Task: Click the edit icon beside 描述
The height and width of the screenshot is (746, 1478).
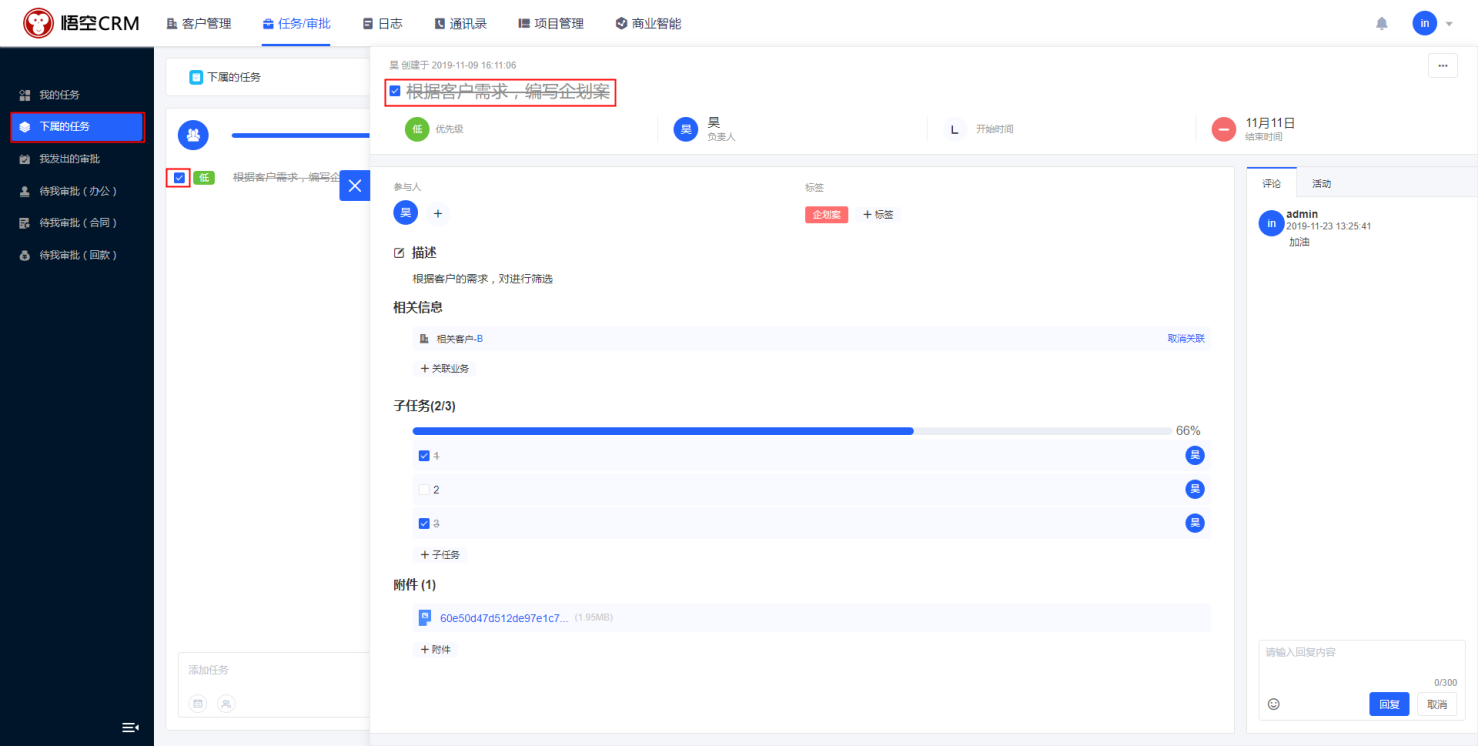Action: click(400, 253)
